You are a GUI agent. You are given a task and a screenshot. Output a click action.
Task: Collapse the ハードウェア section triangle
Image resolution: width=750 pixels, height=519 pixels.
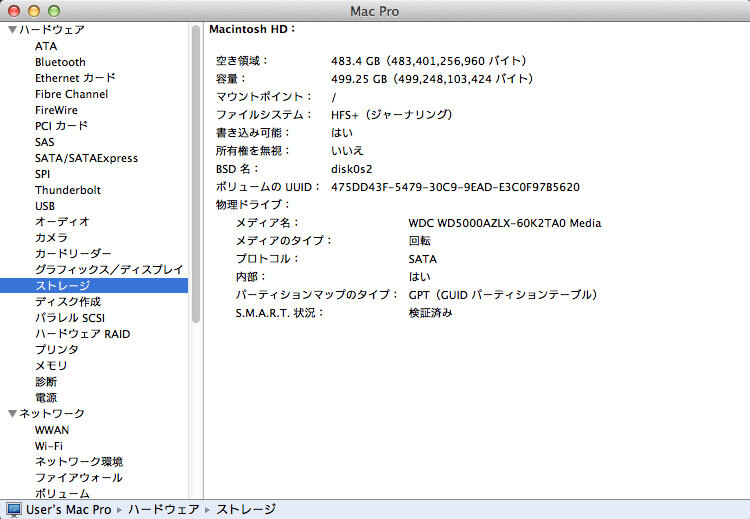12,30
